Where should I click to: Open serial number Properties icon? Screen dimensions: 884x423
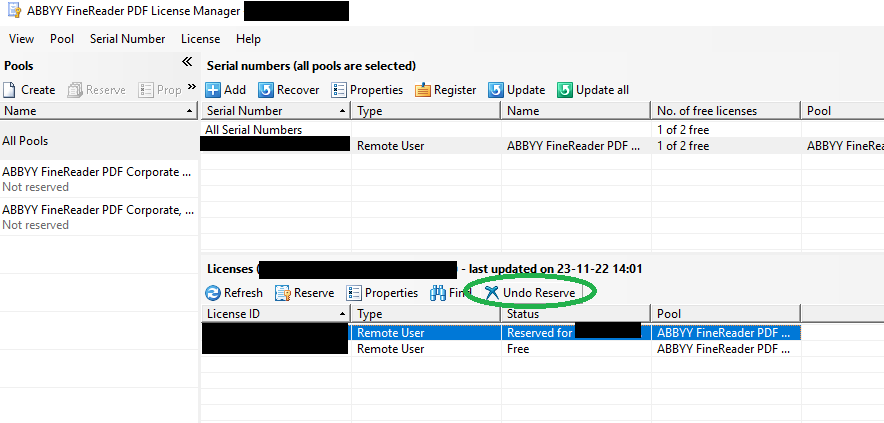[x=339, y=90]
